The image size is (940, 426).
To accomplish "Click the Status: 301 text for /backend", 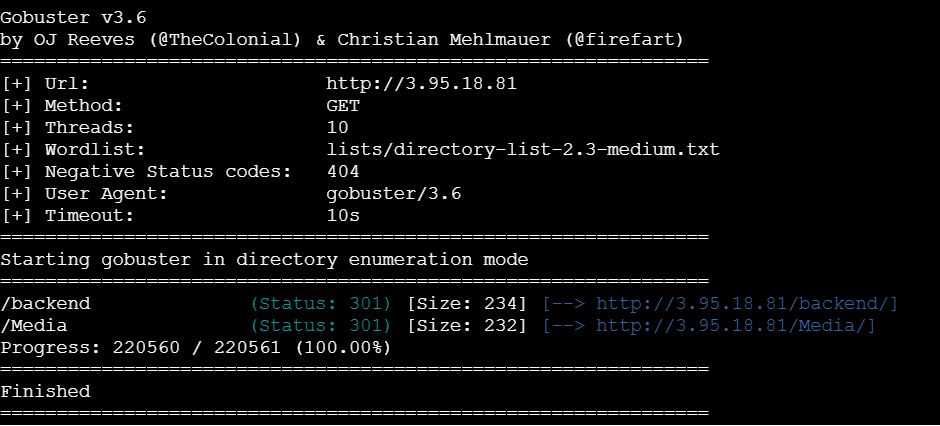I will pyautogui.click(x=321, y=304).
